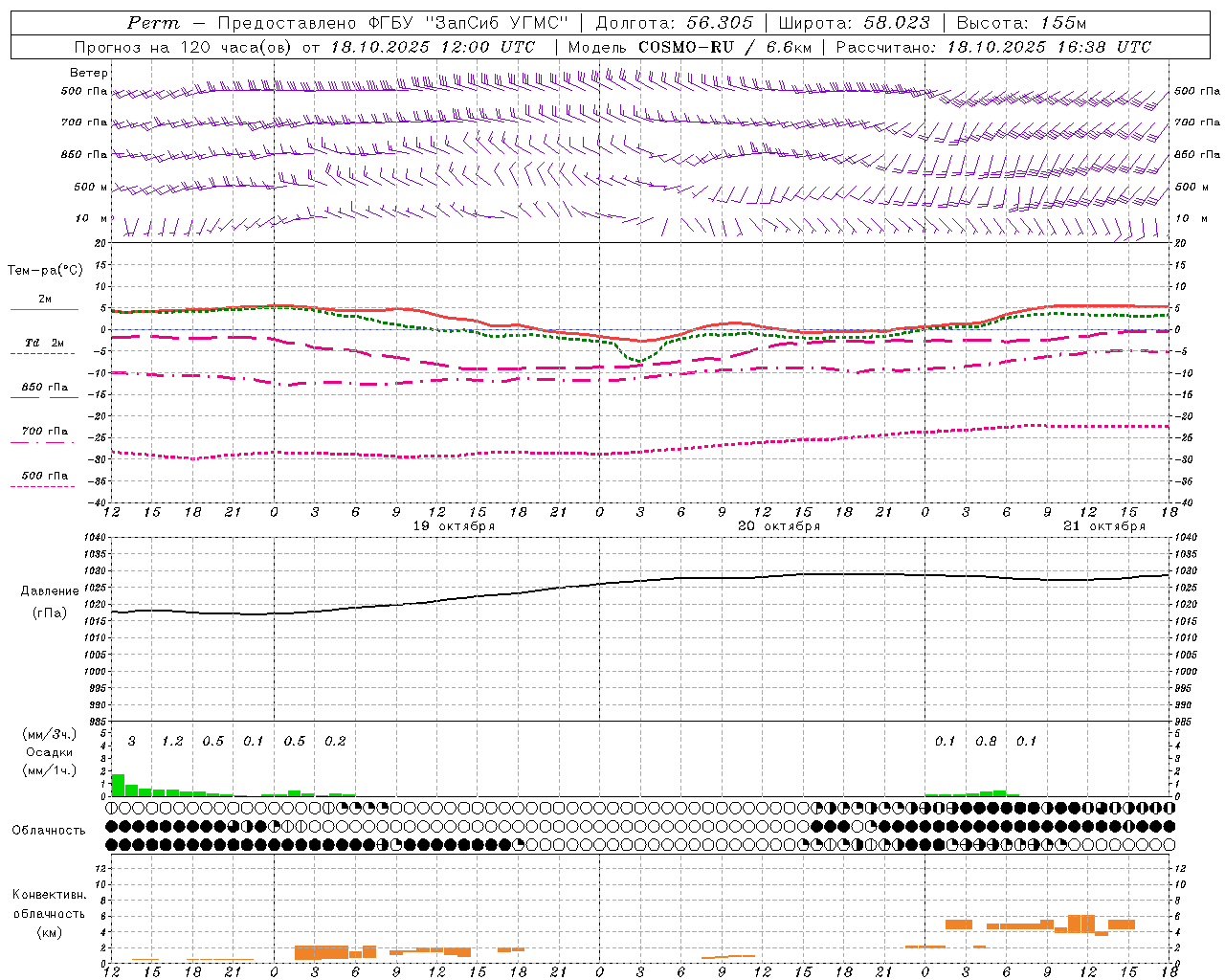Click the 'Ветер' wind section label
1225x980 pixels.
pos(89,73)
